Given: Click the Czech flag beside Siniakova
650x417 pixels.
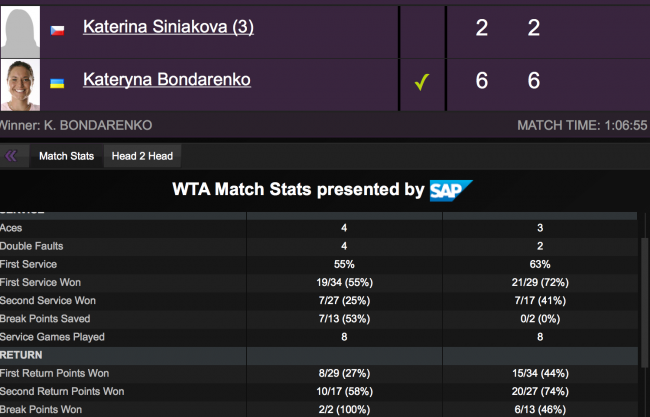Looking at the screenshot, I should tap(57, 28).
